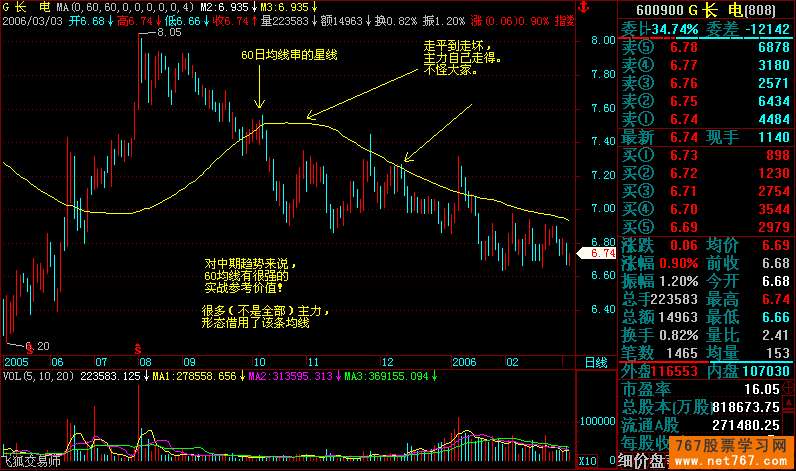Click the red S marker near 2005

point(28,346)
